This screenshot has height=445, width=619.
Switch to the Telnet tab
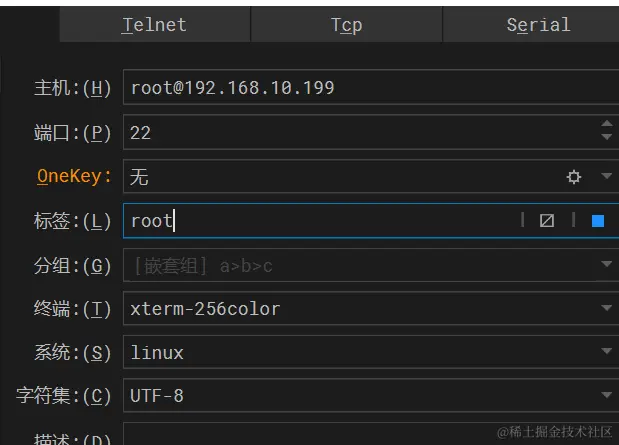point(155,24)
